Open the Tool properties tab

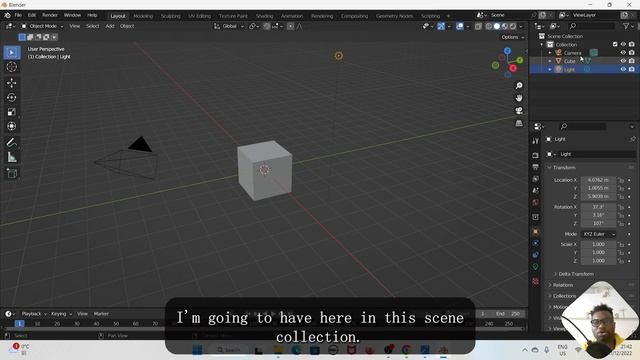coord(536,141)
